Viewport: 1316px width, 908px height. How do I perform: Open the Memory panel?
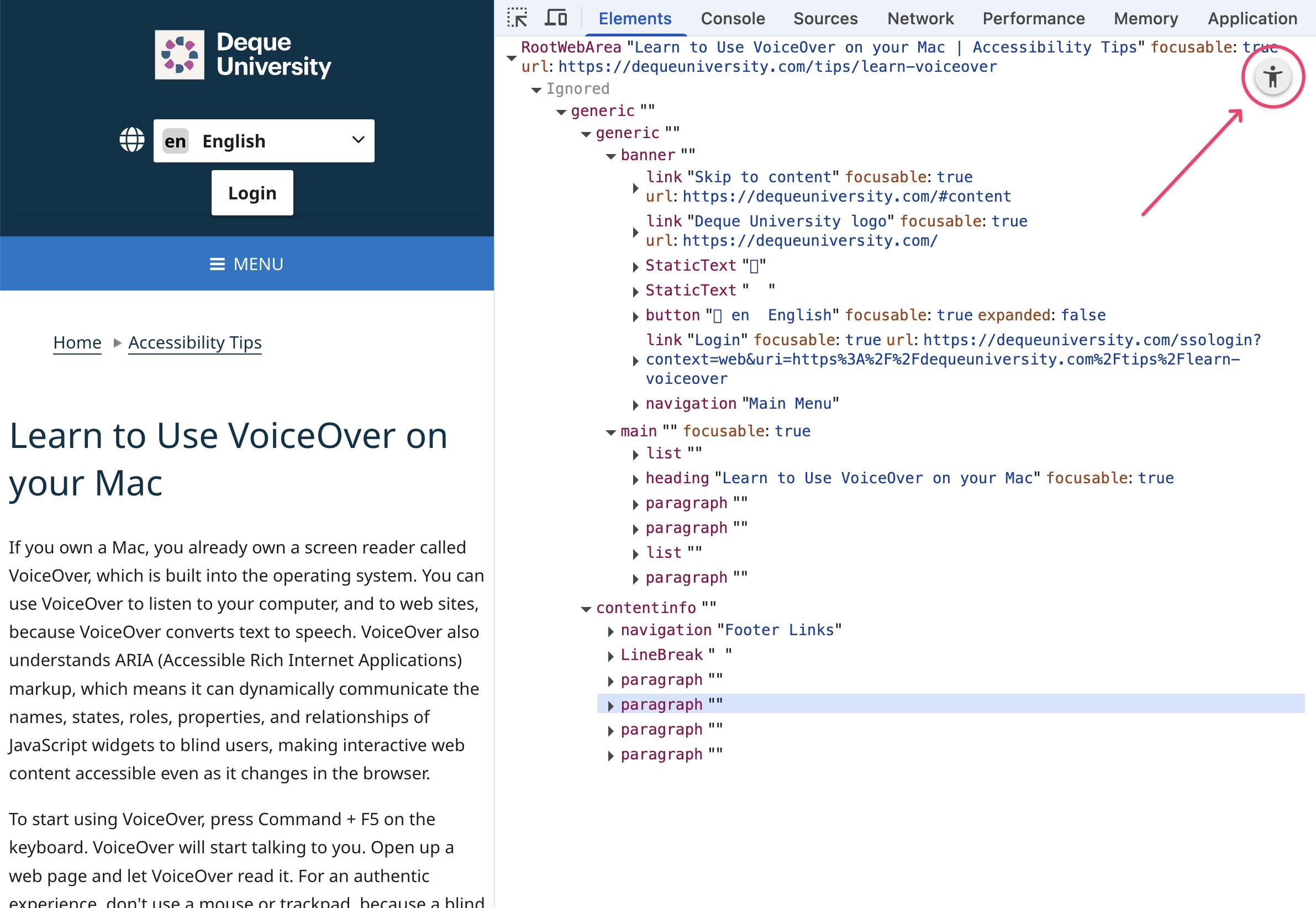[x=1146, y=18]
